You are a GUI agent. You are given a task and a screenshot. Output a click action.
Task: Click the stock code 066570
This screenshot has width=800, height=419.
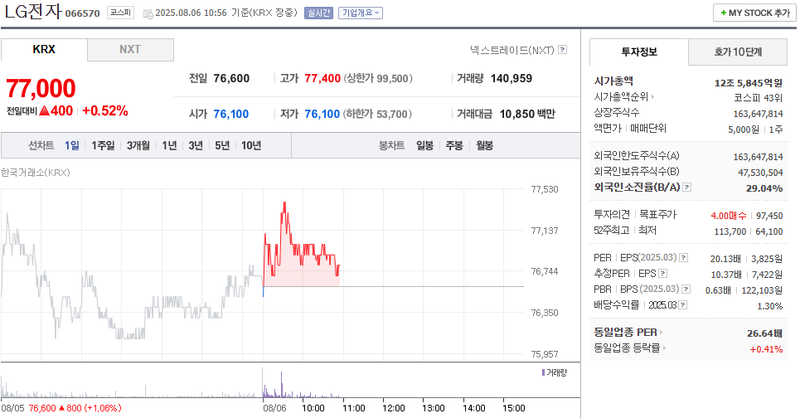pyautogui.click(x=83, y=14)
